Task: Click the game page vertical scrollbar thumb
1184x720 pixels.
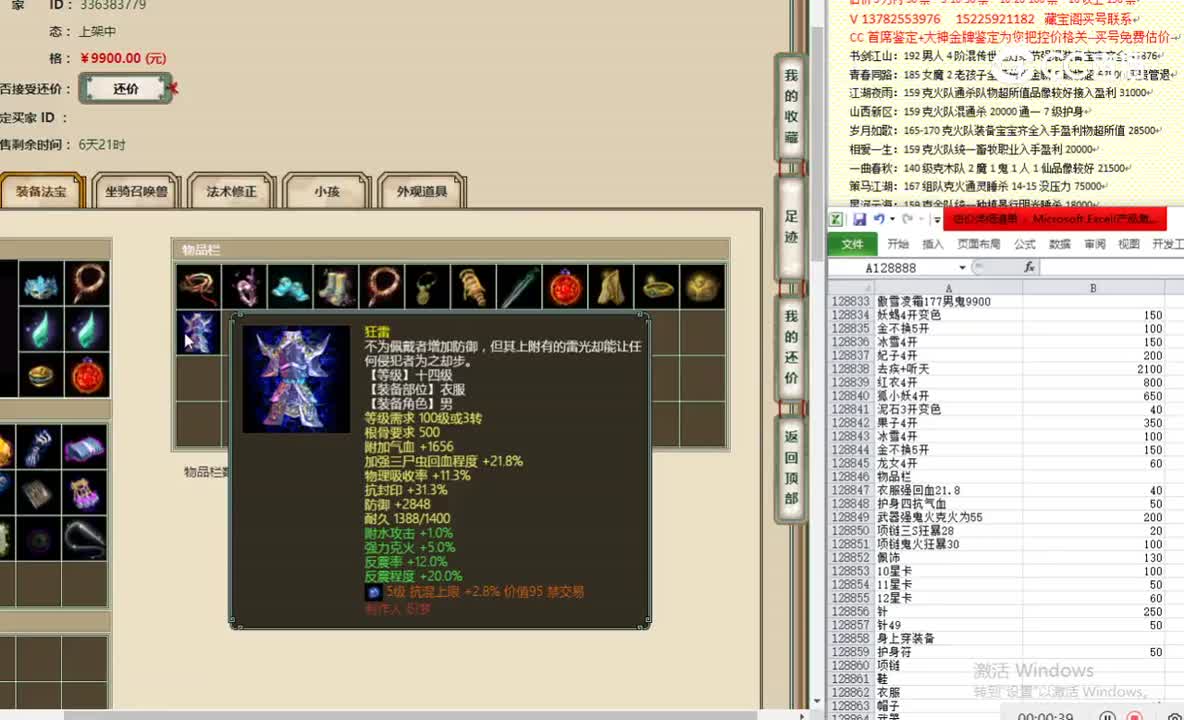Action: [817, 143]
